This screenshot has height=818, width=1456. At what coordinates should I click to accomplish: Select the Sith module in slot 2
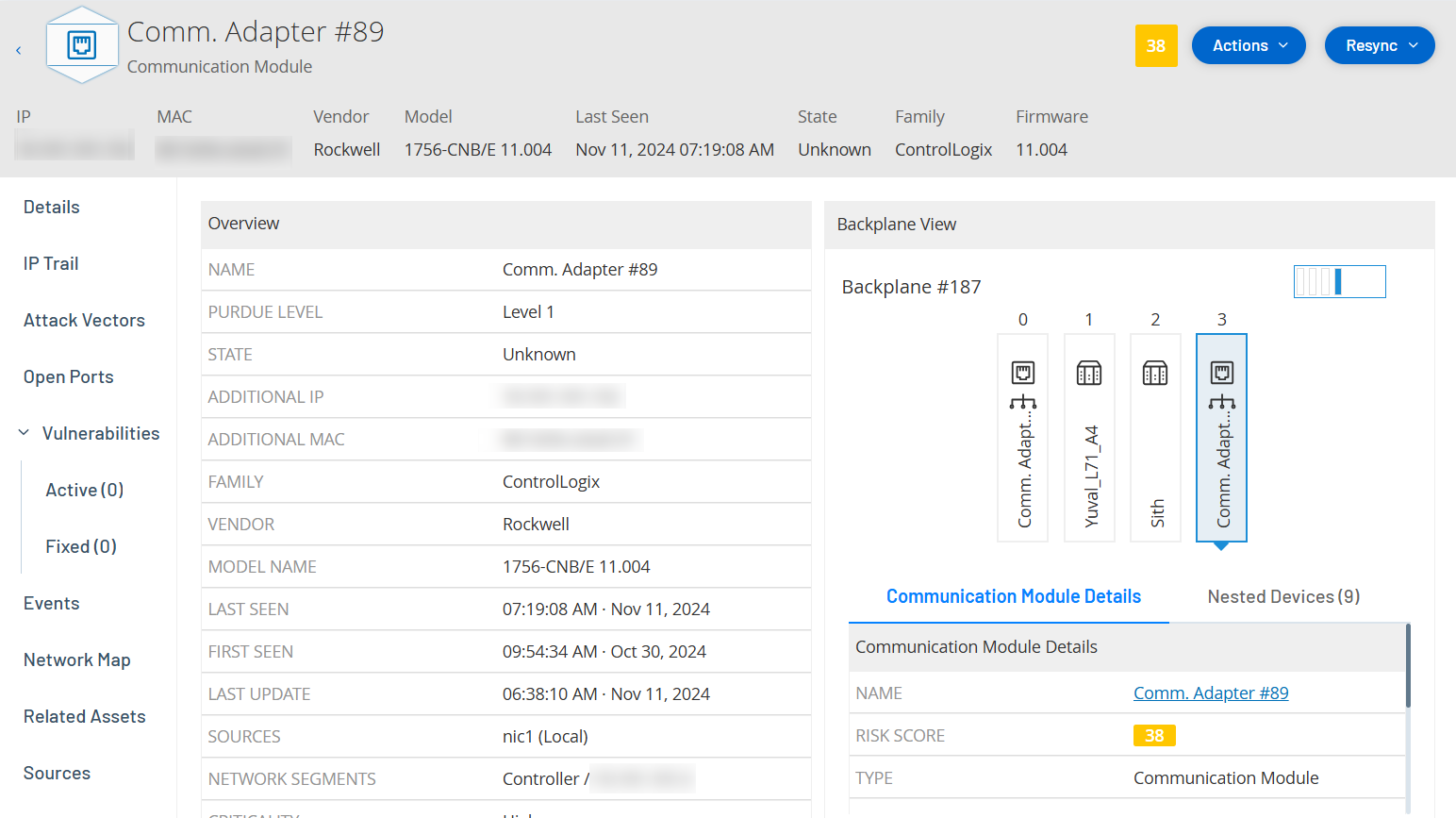(1155, 438)
